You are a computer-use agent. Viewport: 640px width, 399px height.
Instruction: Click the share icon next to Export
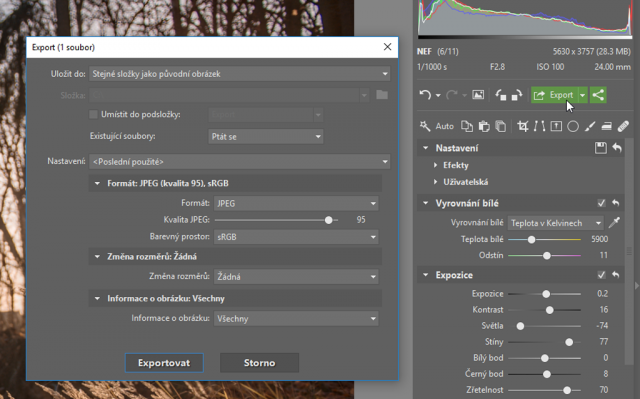coord(598,95)
